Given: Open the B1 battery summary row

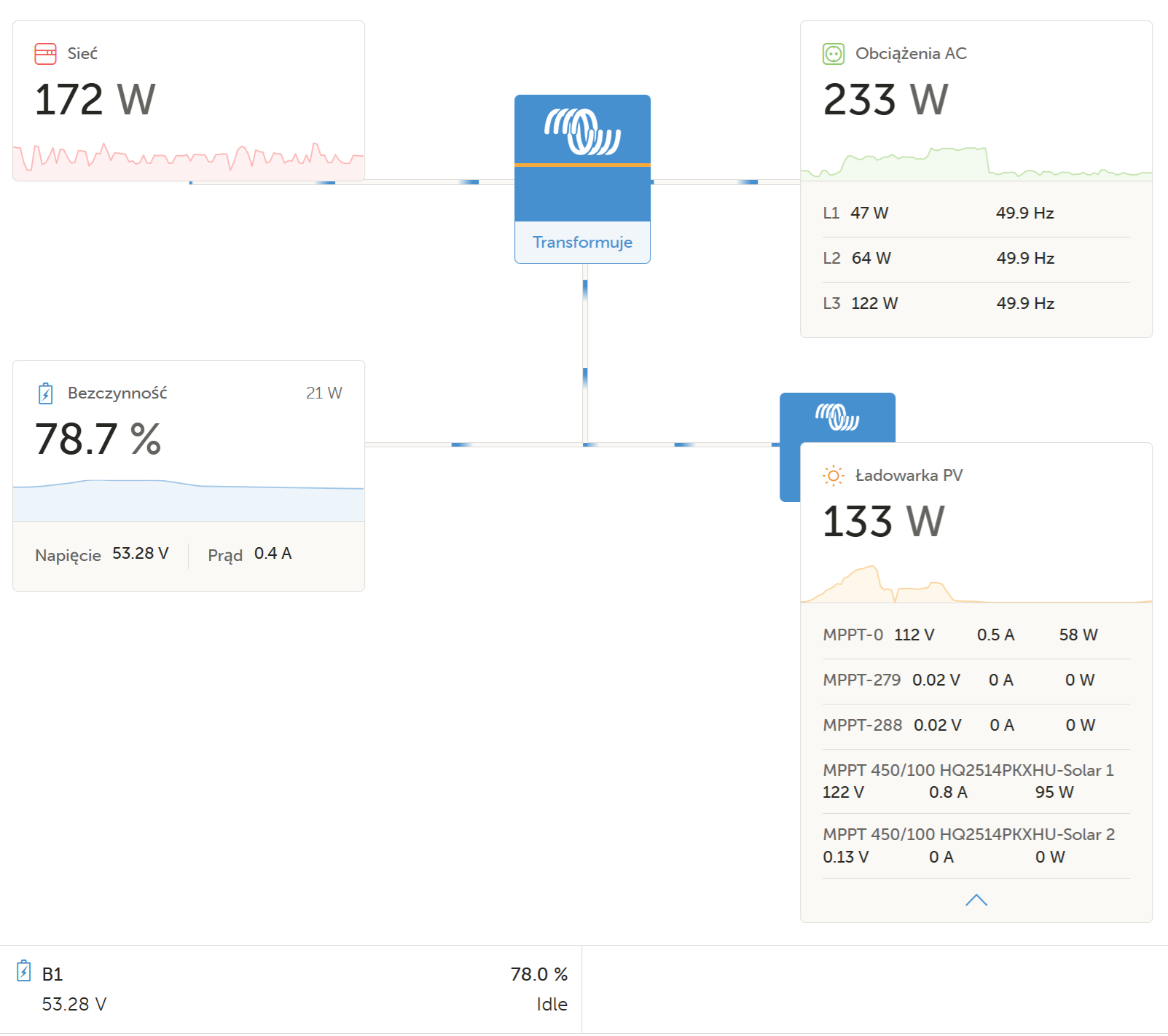Looking at the screenshot, I should click(291, 989).
